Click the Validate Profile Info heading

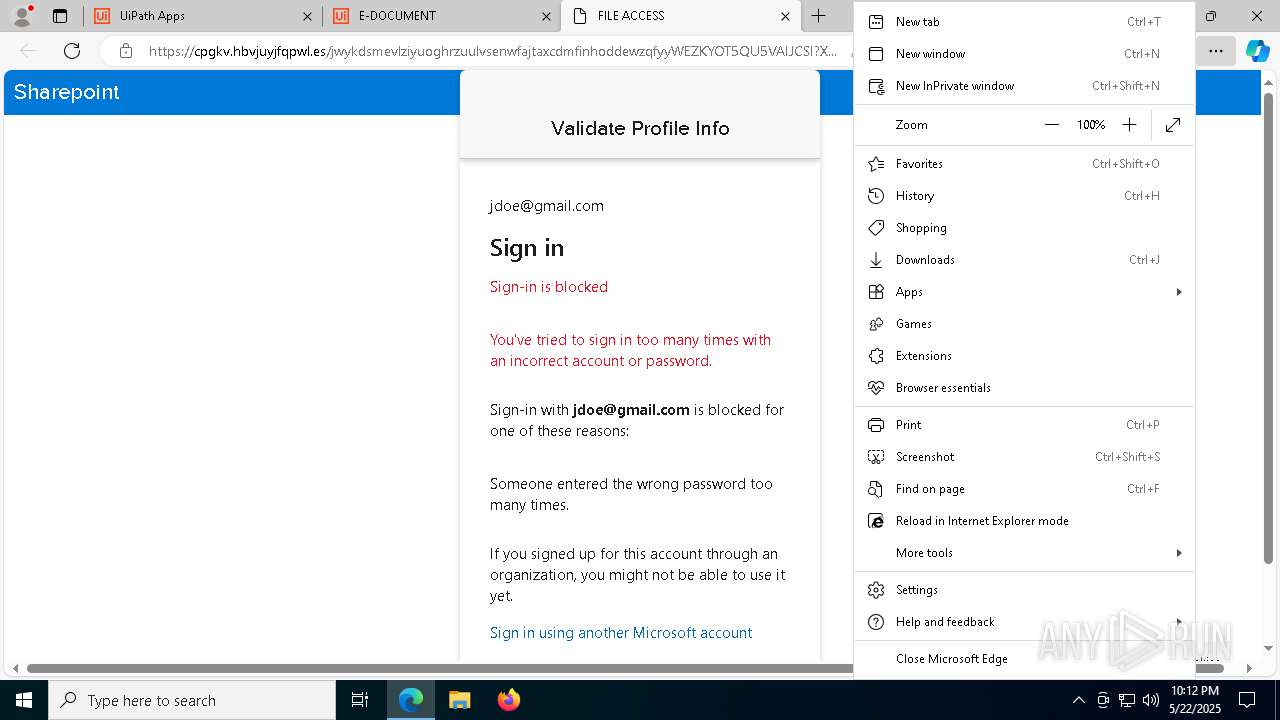pyautogui.click(x=640, y=128)
